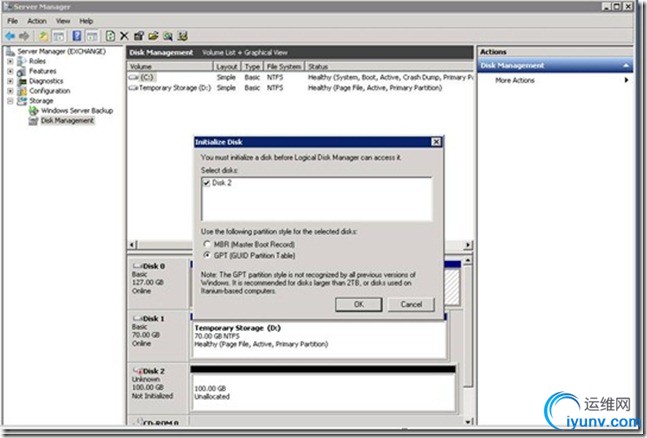This screenshot has width=647, height=438.
Task: Select the Windows Server Backup tree item
Action: (77, 111)
